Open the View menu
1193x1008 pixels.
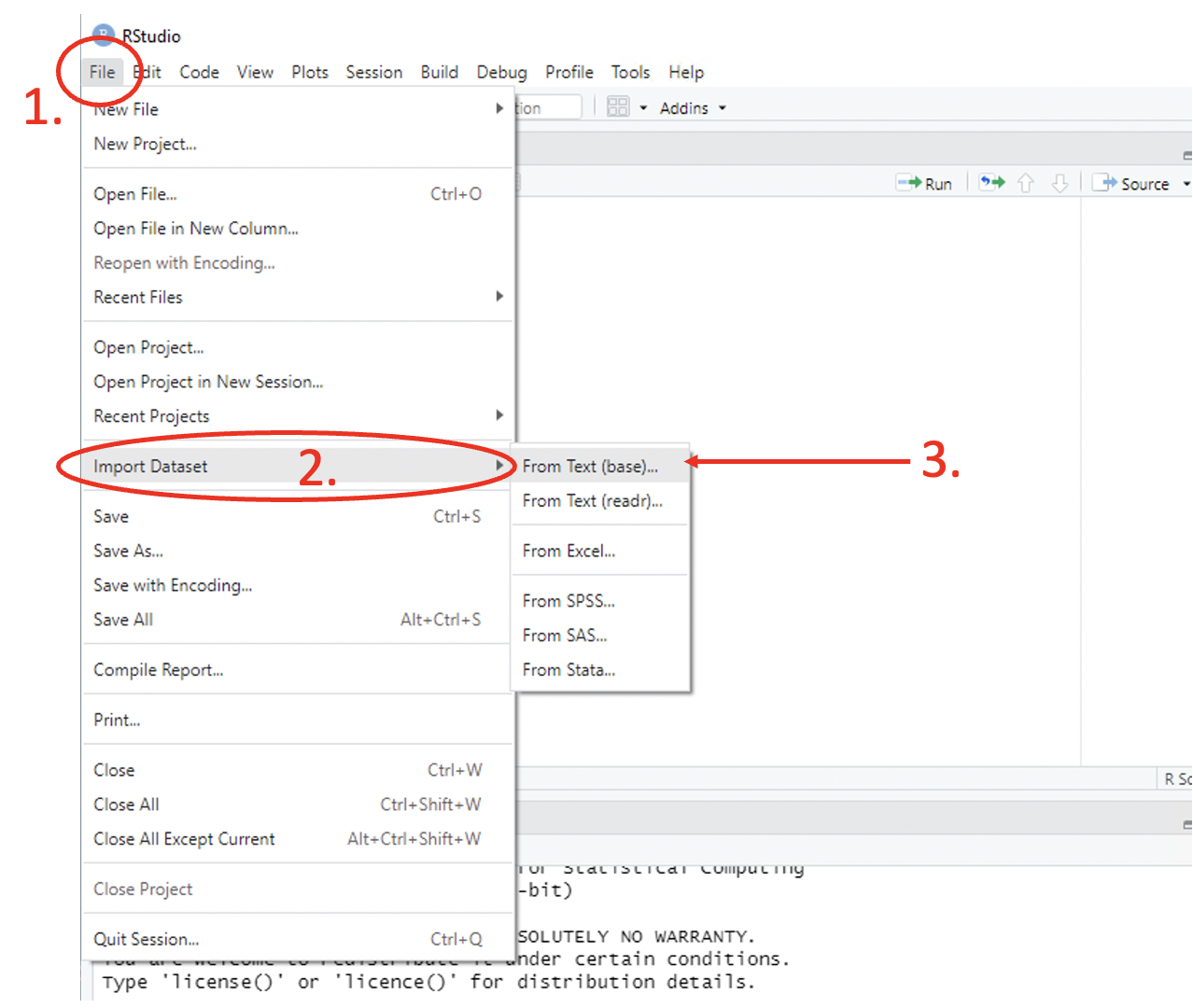click(255, 72)
